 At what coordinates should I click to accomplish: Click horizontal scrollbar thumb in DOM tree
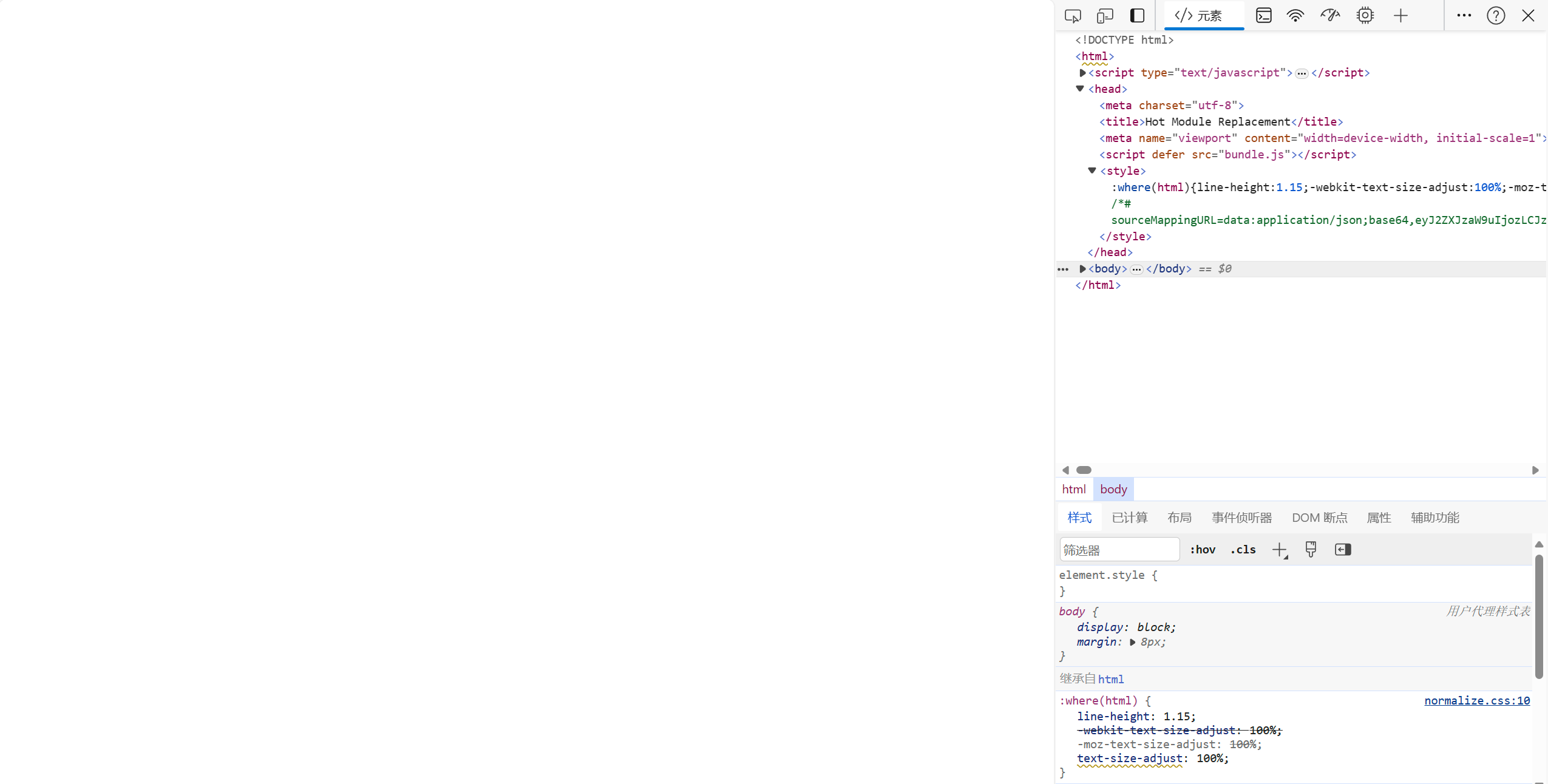tap(1084, 470)
